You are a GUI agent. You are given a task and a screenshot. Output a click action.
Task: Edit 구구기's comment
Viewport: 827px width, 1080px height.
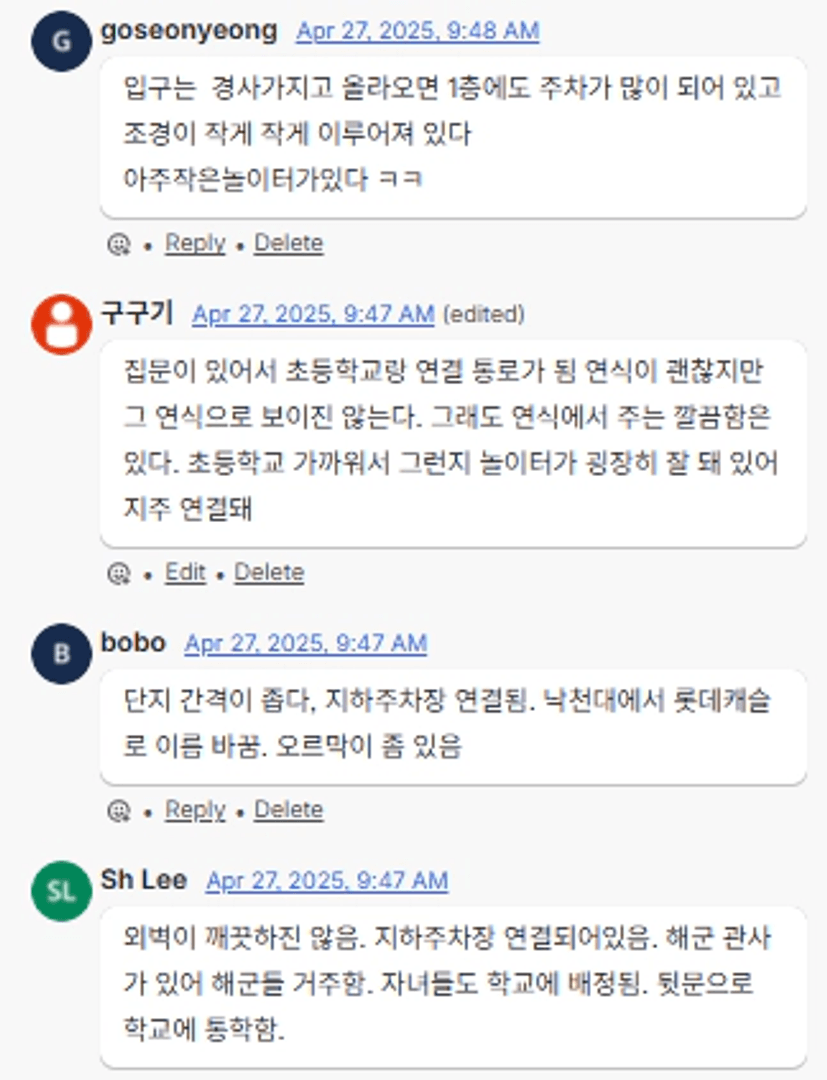185,572
